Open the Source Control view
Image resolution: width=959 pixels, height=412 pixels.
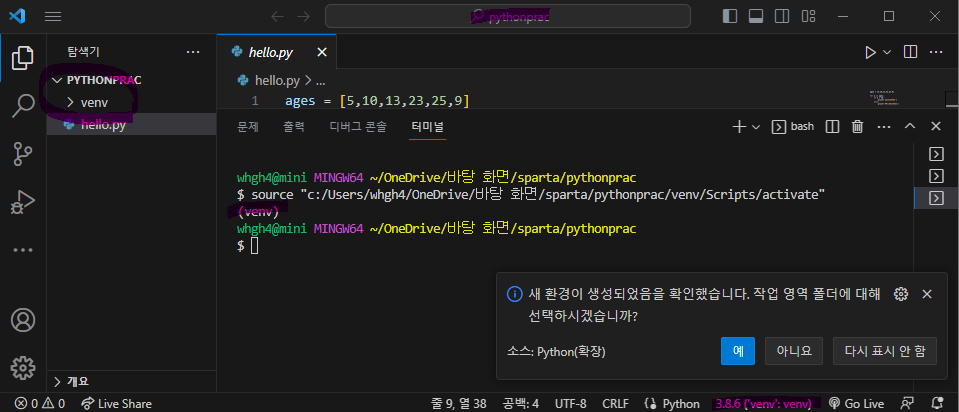click(x=23, y=153)
